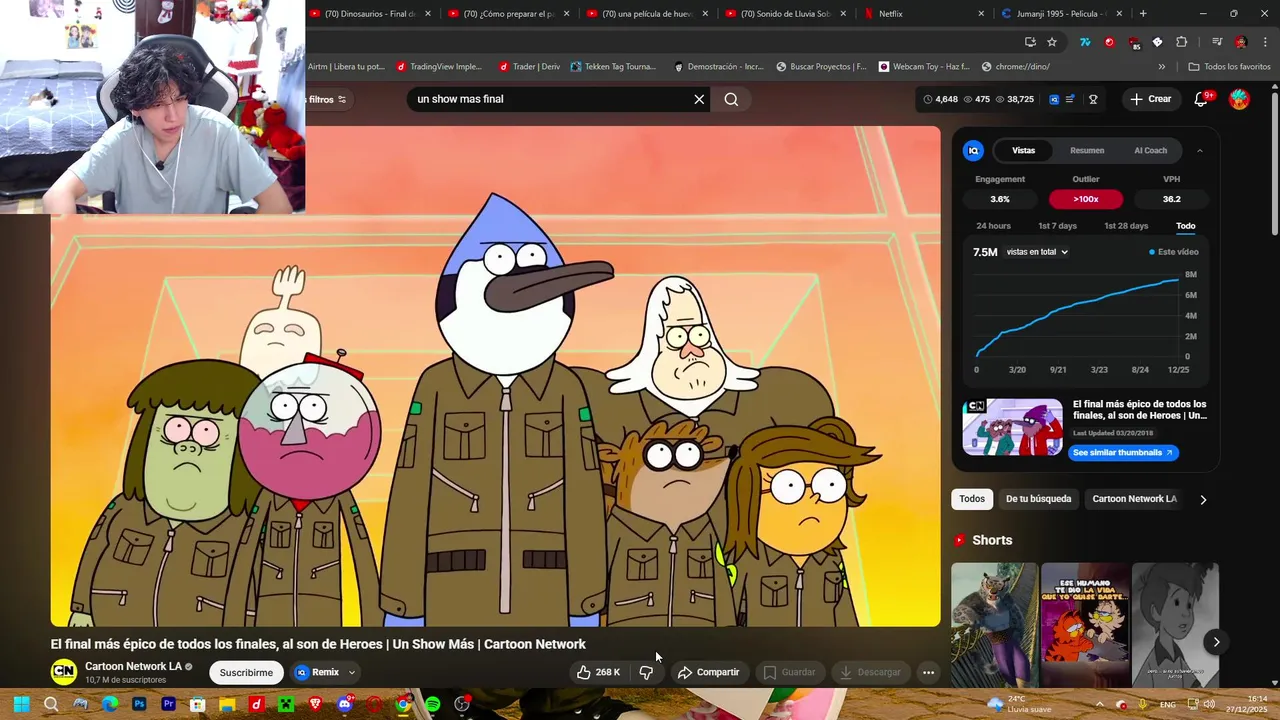Like the video (268 K)
Viewport: 1280px width, 720px height.
pyautogui.click(x=598, y=672)
